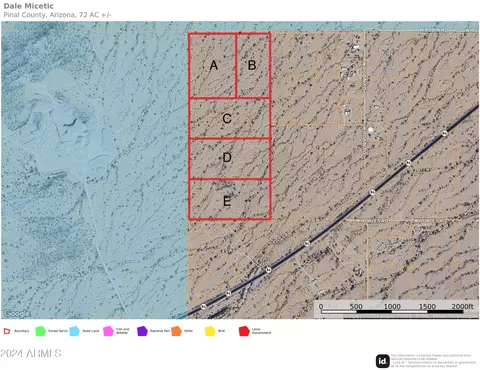Click the red Boundary legend icon
Viewport: 480px width, 370px height.
[x=7, y=331]
